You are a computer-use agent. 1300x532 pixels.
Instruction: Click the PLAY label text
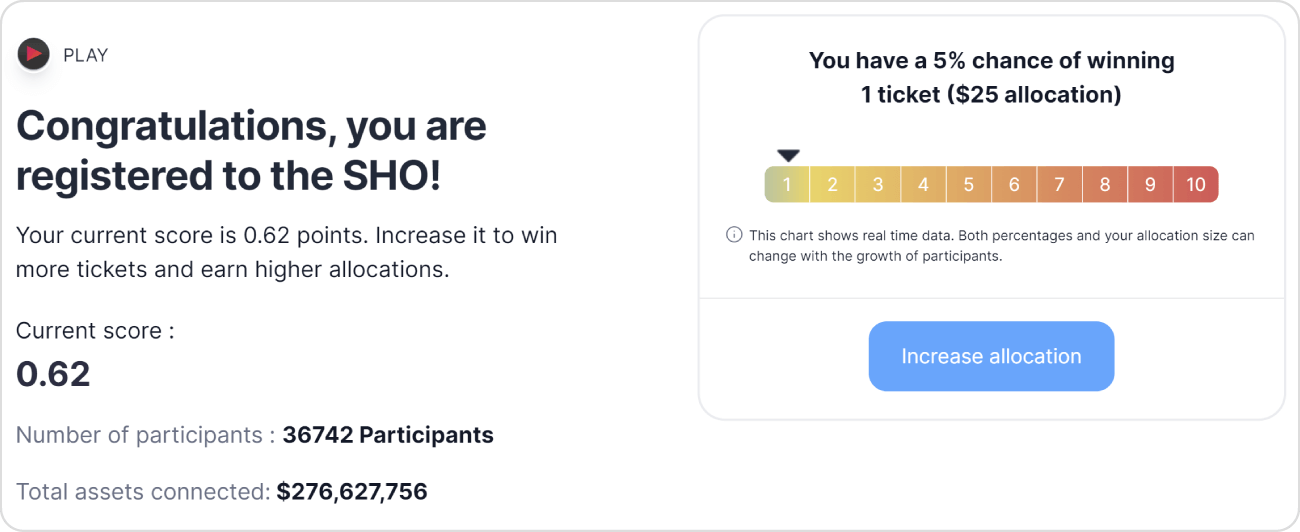tap(86, 55)
